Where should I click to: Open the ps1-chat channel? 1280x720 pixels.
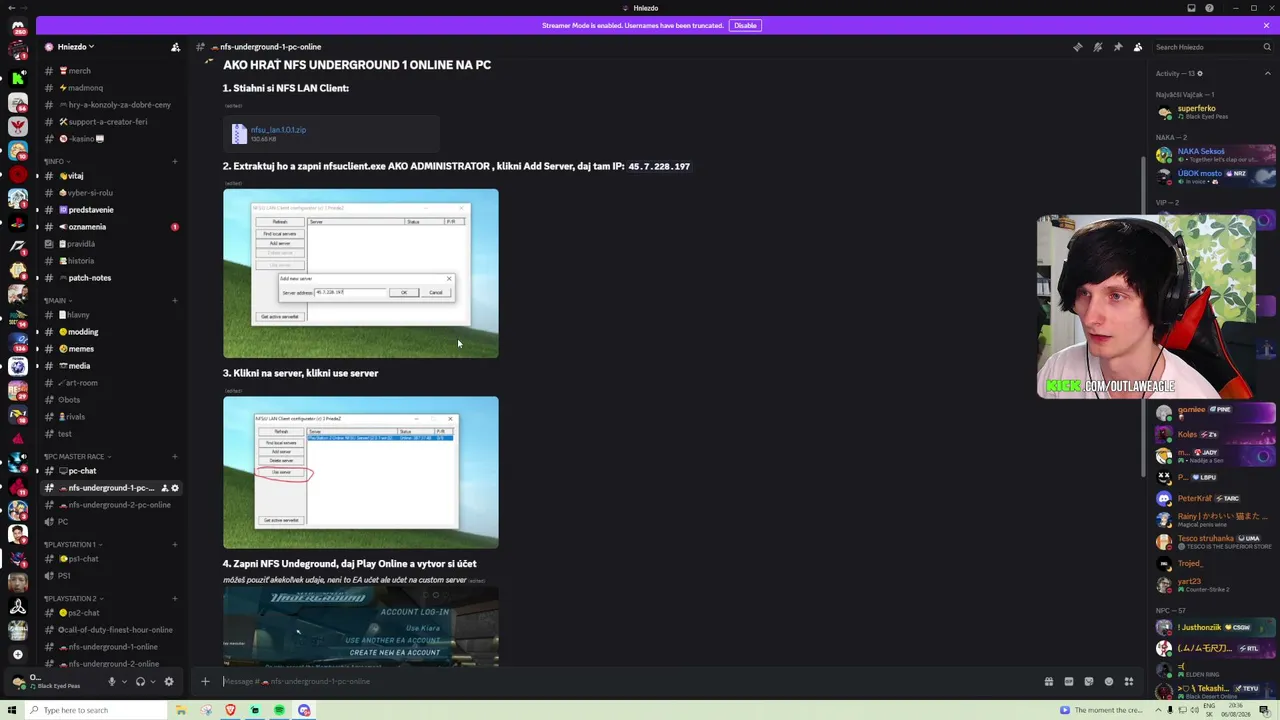click(x=112, y=559)
